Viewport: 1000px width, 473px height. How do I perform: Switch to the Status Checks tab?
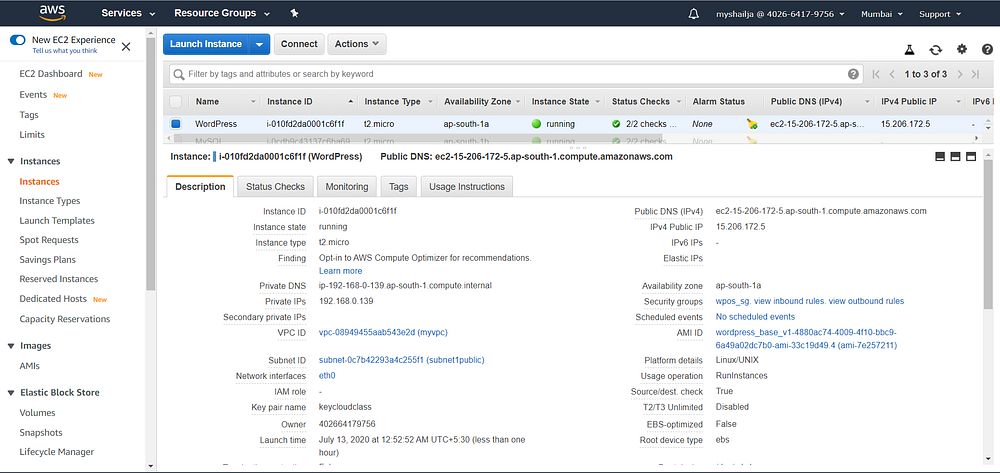(x=276, y=187)
